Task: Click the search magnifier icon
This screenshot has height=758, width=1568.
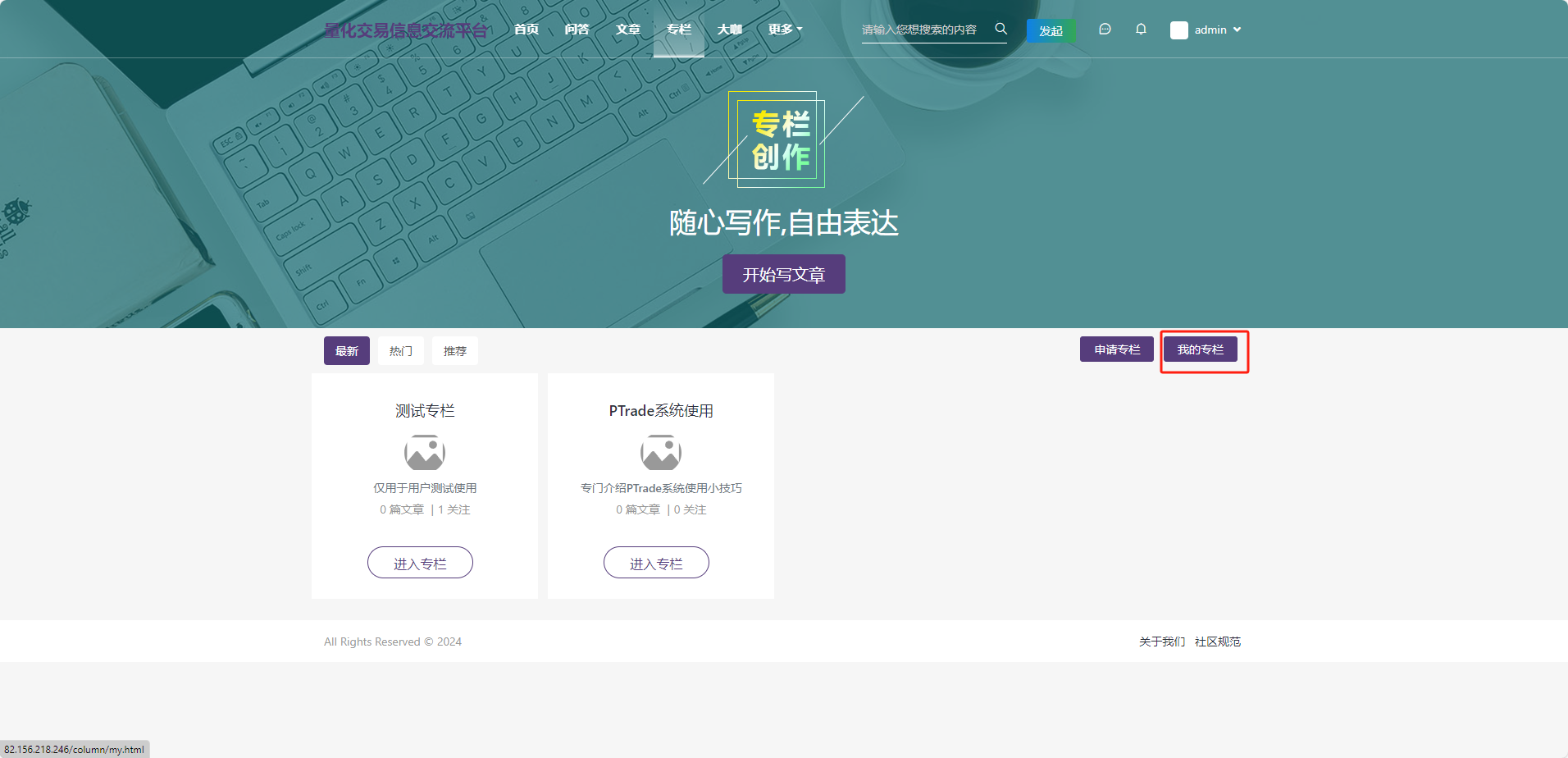Action: coord(1001,29)
